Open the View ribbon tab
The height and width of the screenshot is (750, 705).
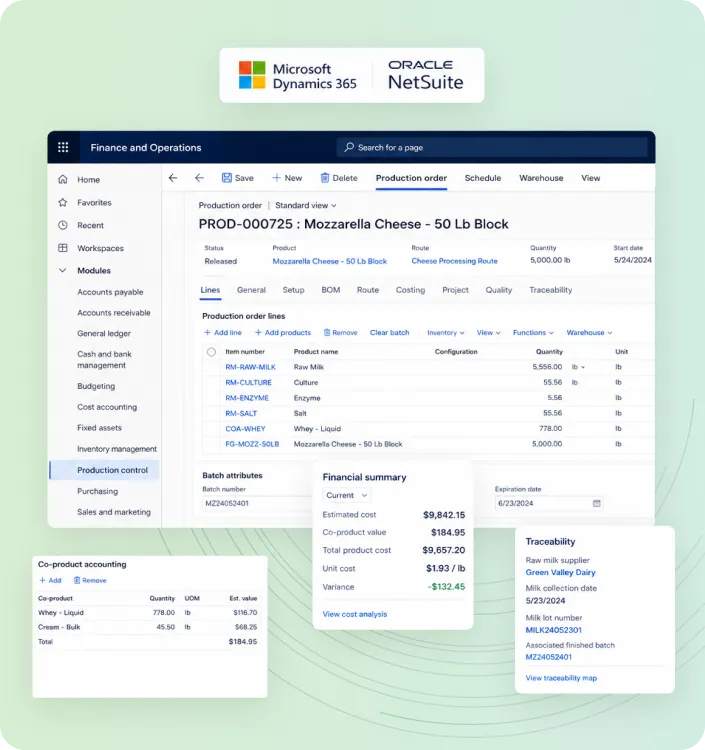coord(591,178)
